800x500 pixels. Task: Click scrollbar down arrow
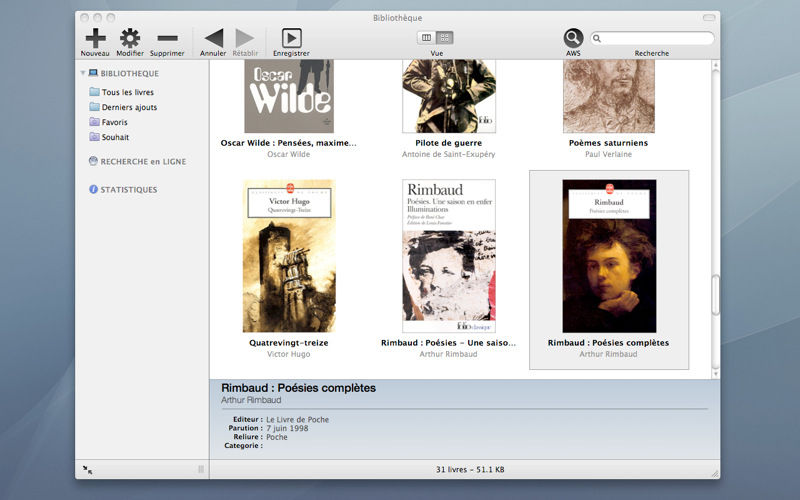tap(715, 374)
